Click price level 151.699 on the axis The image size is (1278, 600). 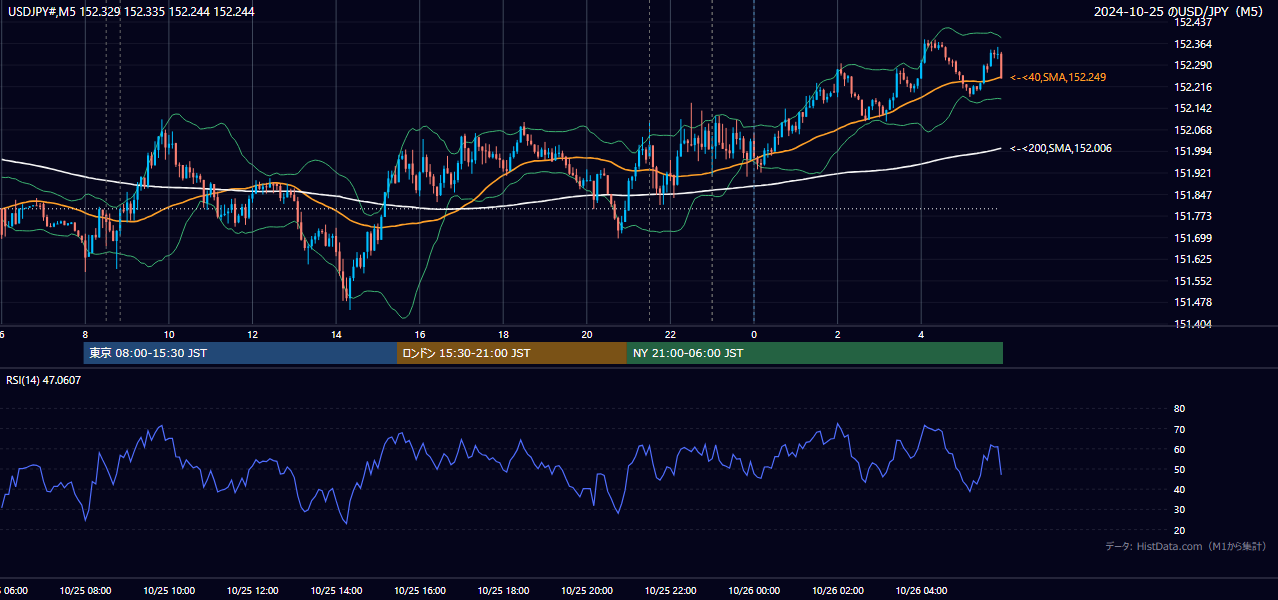pos(1192,238)
